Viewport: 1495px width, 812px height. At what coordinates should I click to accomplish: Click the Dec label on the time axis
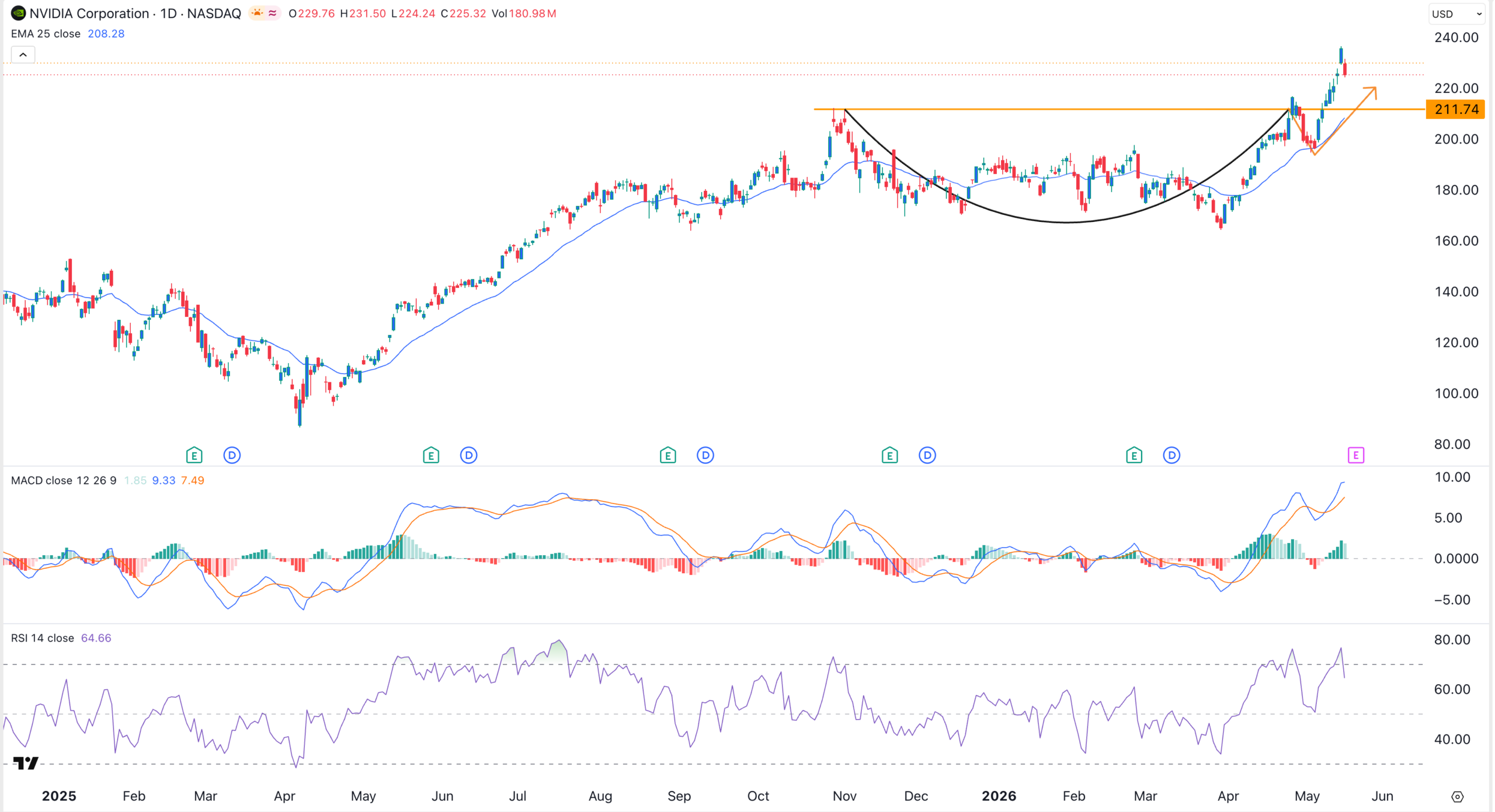[x=916, y=796]
